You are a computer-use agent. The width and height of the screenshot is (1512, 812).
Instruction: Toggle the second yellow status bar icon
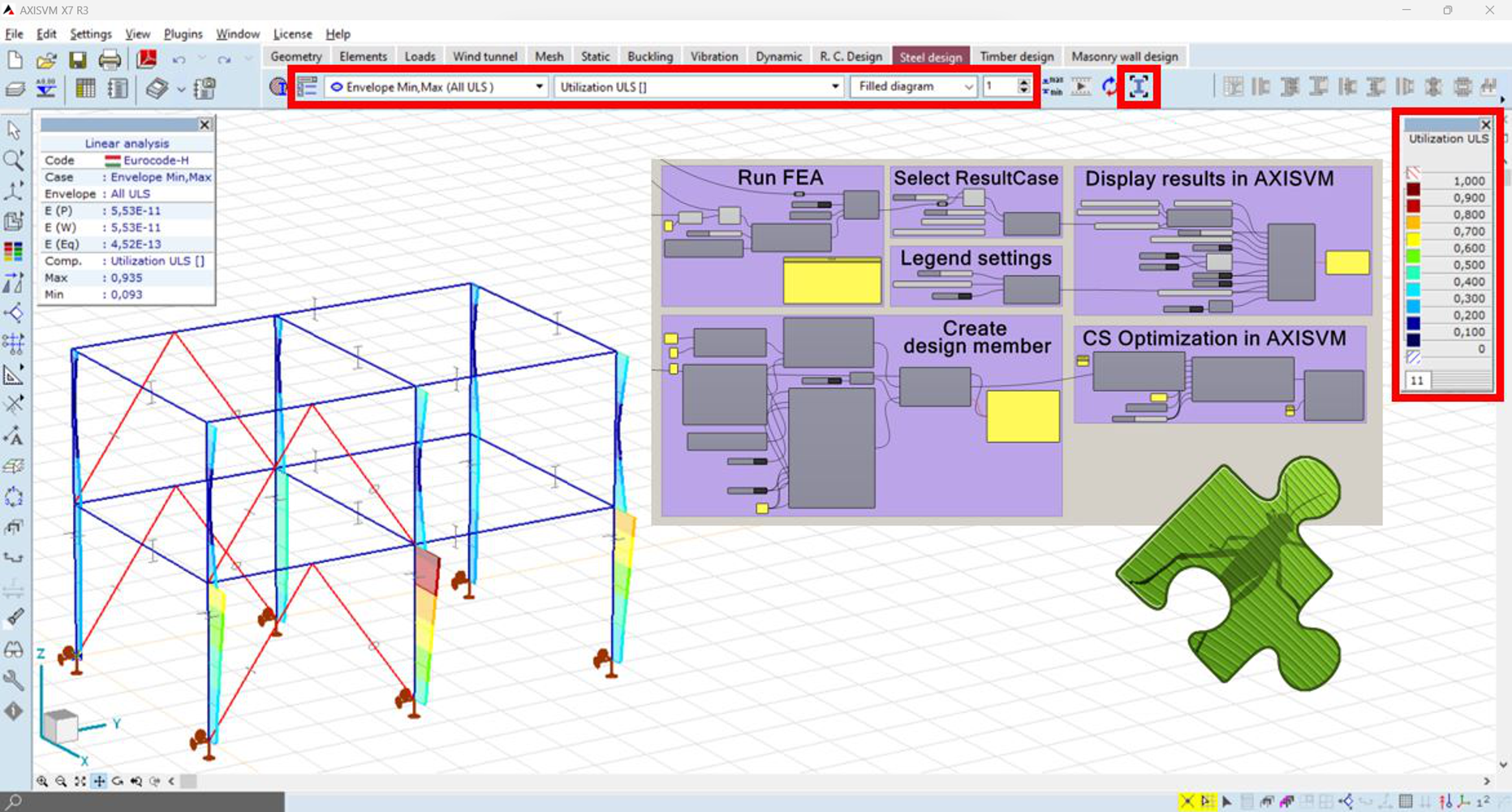(x=1207, y=802)
